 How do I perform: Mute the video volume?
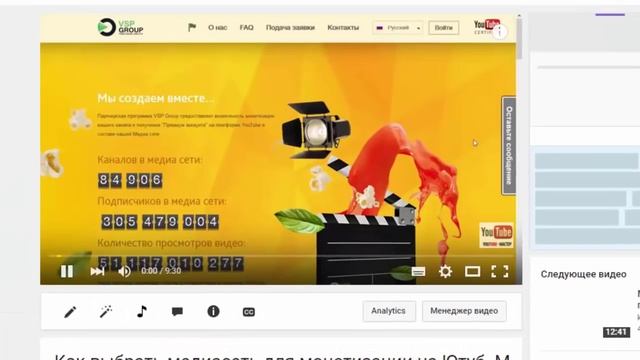point(124,271)
